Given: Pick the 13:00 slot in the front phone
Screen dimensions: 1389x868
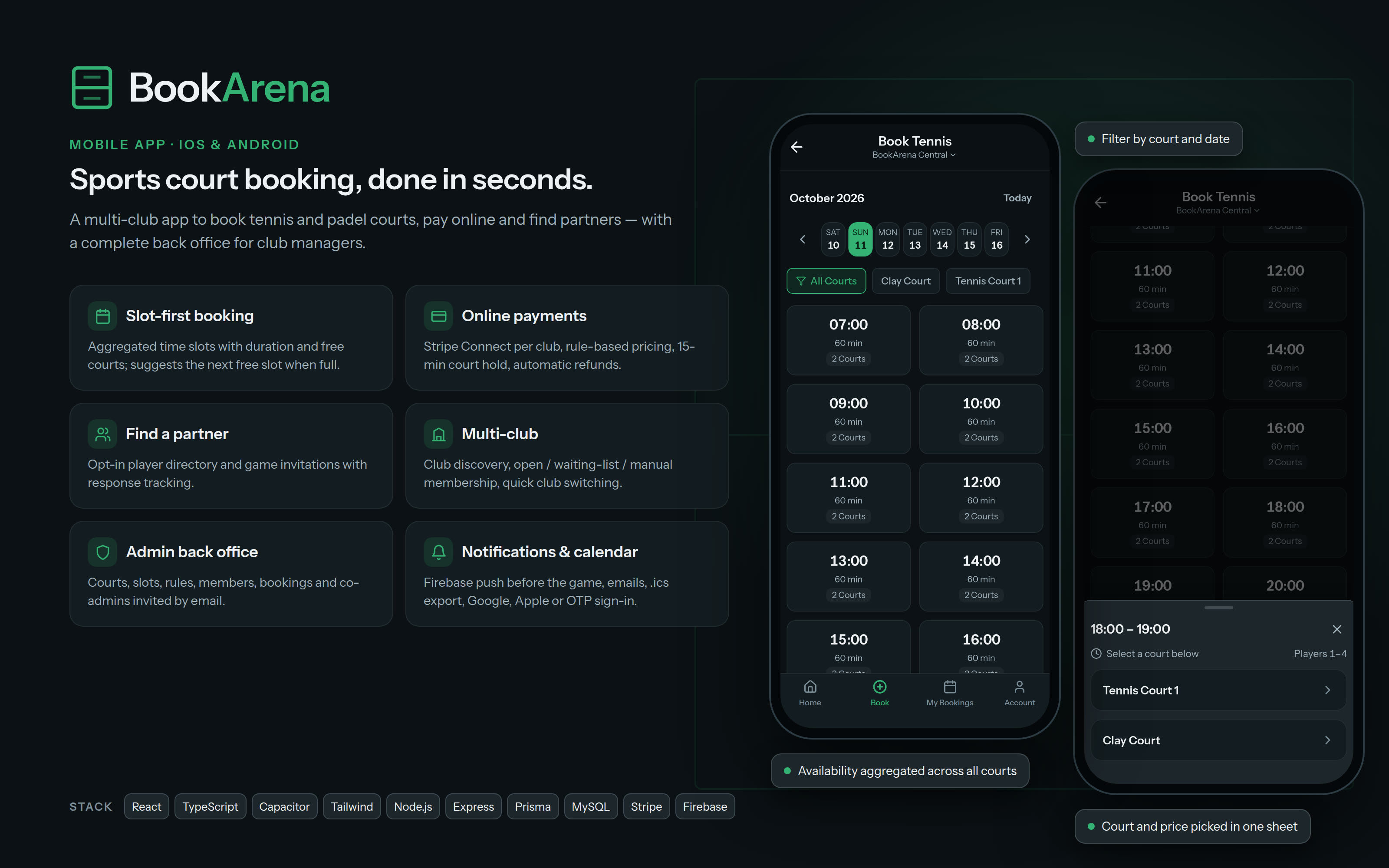Looking at the screenshot, I should [848, 576].
